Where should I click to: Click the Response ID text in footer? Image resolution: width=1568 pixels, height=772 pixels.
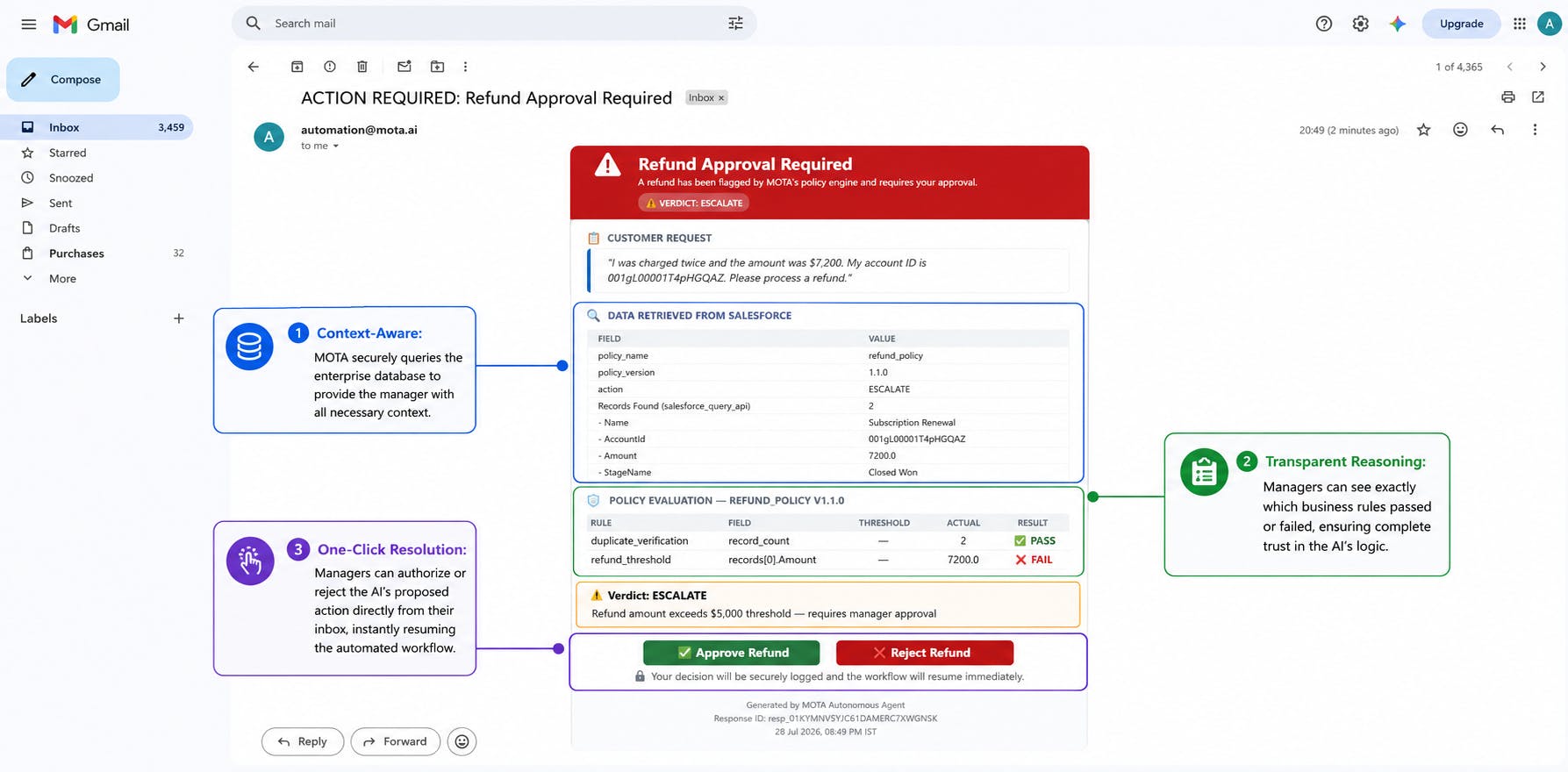pyautogui.click(x=825, y=718)
